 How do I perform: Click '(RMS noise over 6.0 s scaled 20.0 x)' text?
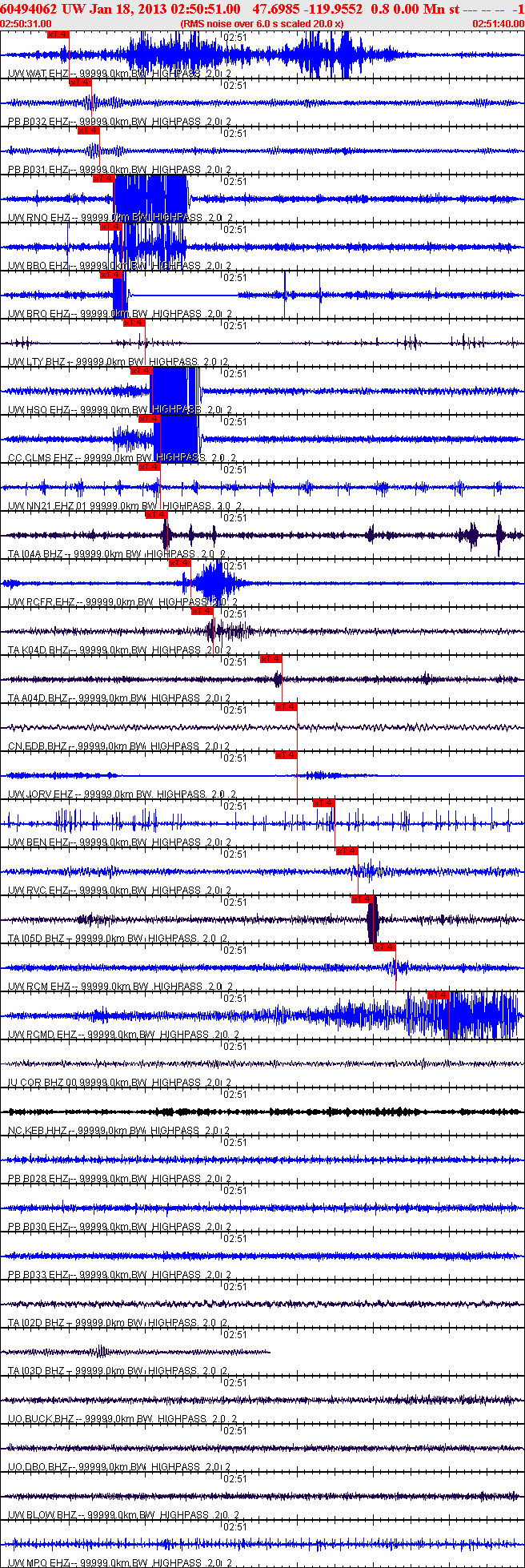[262, 24]
